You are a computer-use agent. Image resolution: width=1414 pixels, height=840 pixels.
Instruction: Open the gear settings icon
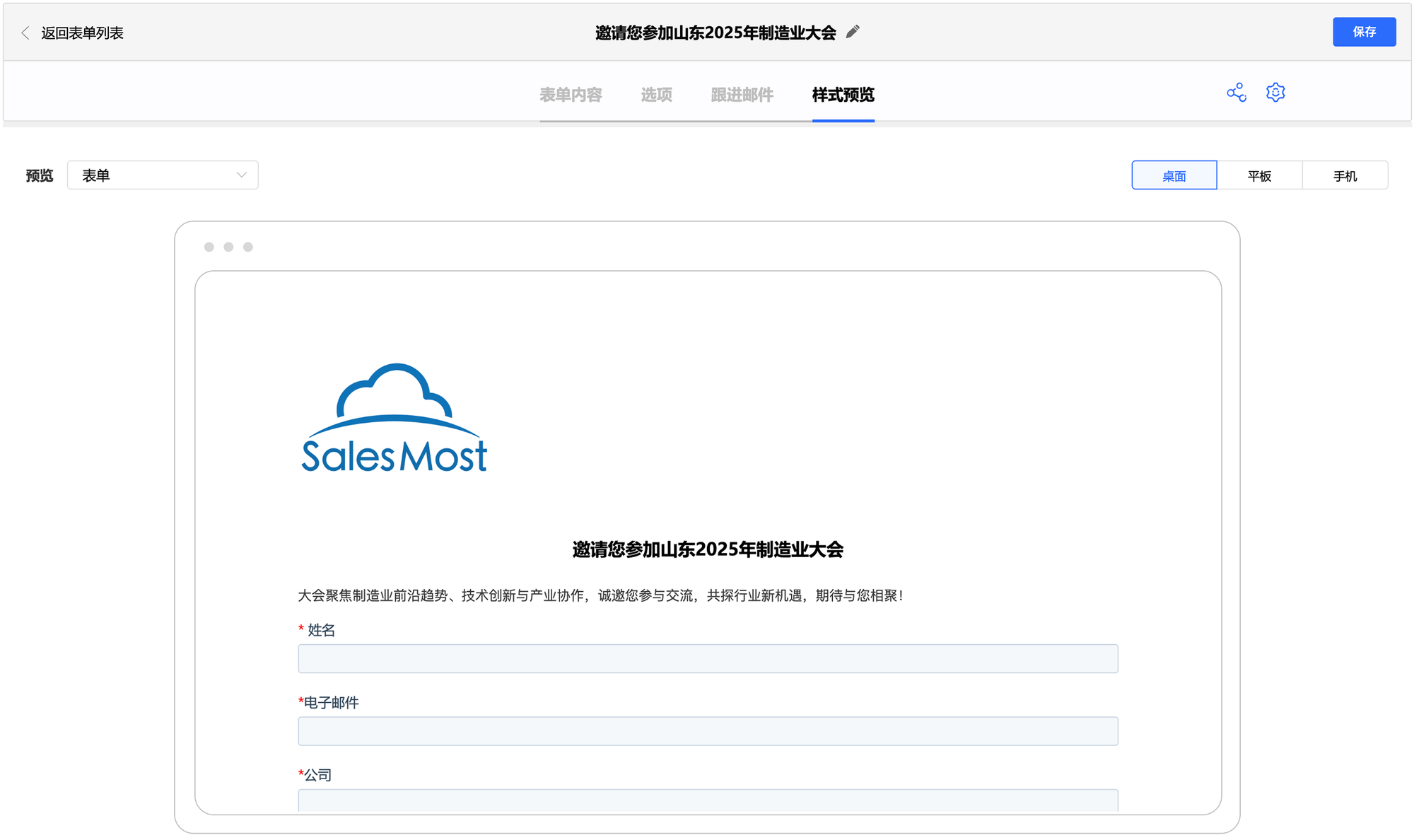(1275, 93)
